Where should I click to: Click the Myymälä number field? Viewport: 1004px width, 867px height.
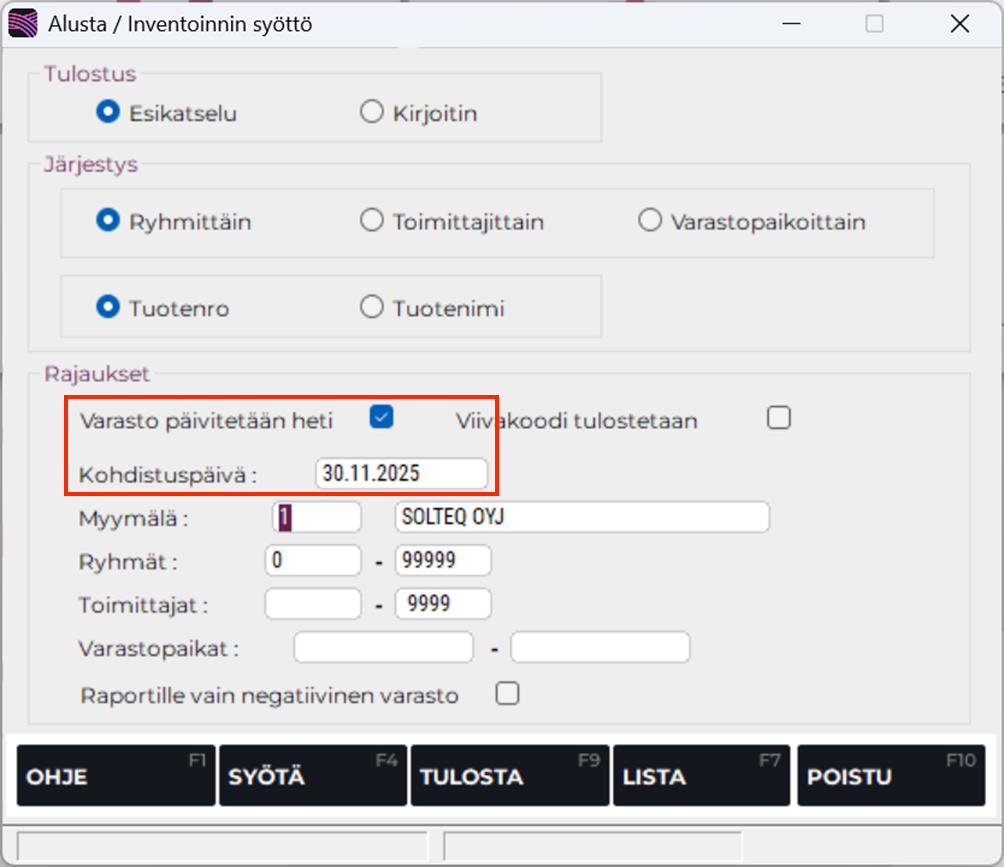point(316,517)
